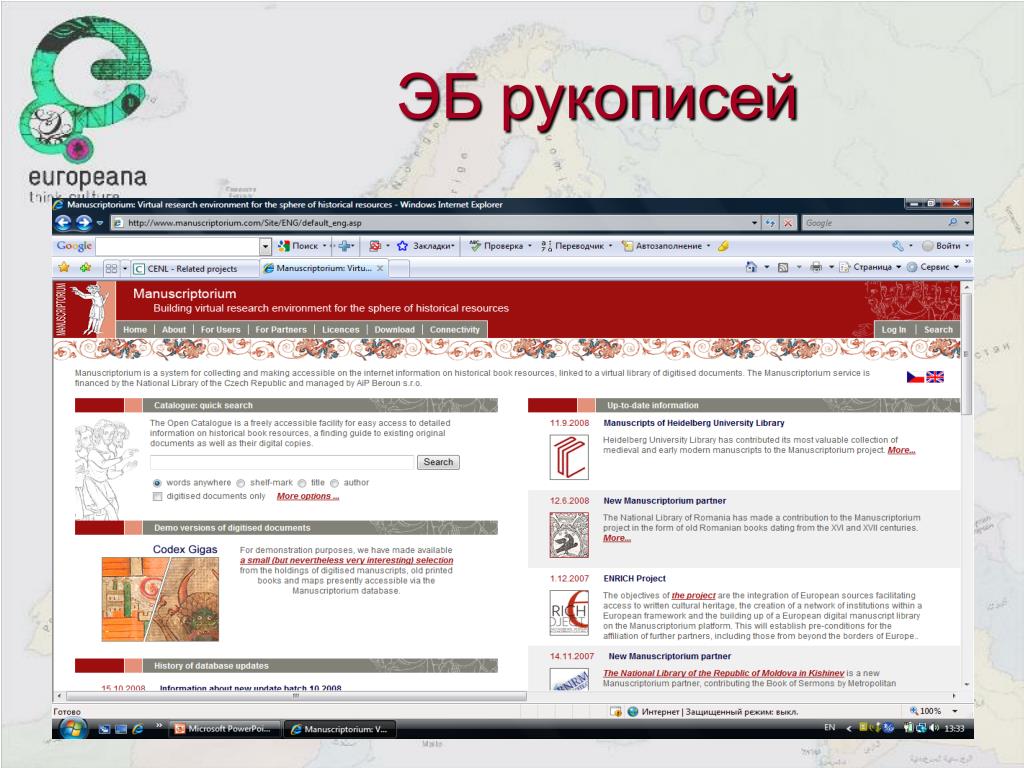This screenshot has height=768, width=1024.
Task: Click the Czech flag language icon
Action: (915, 377)
